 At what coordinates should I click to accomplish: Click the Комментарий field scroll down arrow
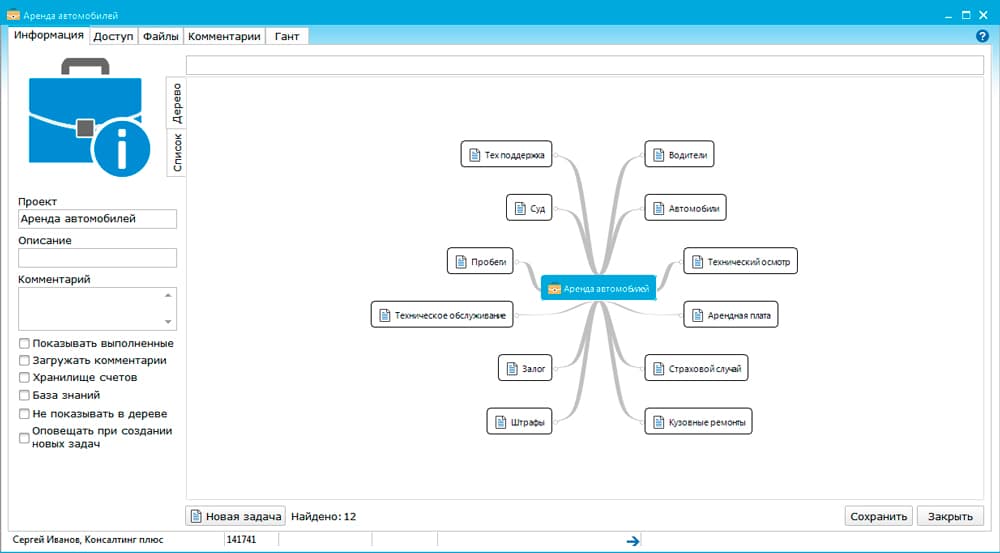[x=169, y=322]
